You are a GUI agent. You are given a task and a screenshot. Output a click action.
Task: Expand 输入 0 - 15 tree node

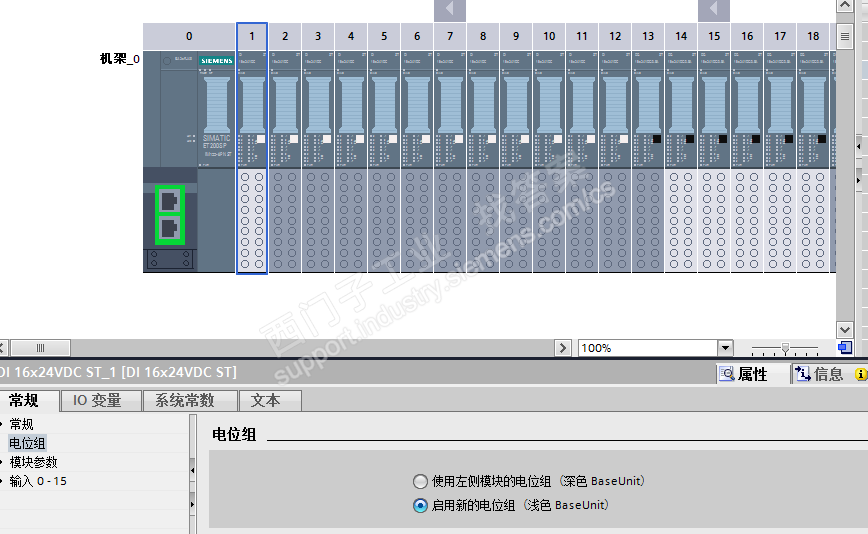pos(2,481)
